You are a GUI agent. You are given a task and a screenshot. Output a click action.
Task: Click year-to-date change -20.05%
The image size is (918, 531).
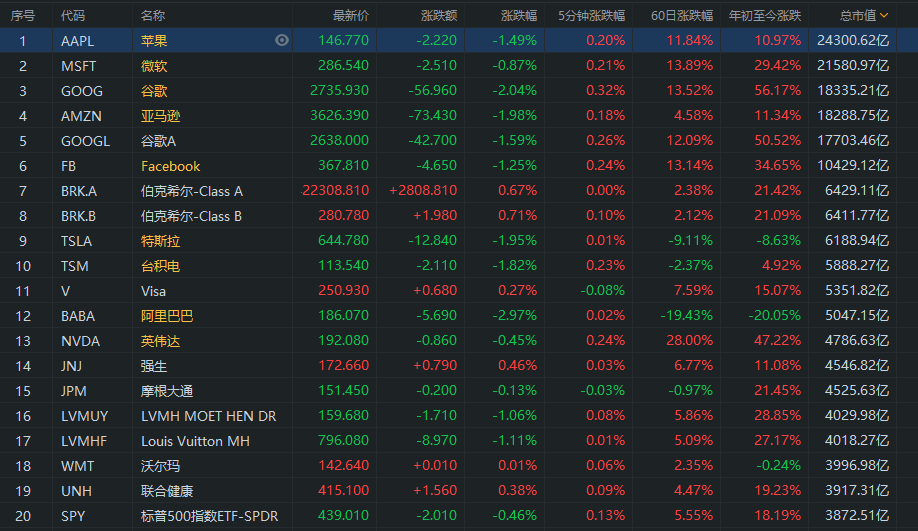point(775,316)
